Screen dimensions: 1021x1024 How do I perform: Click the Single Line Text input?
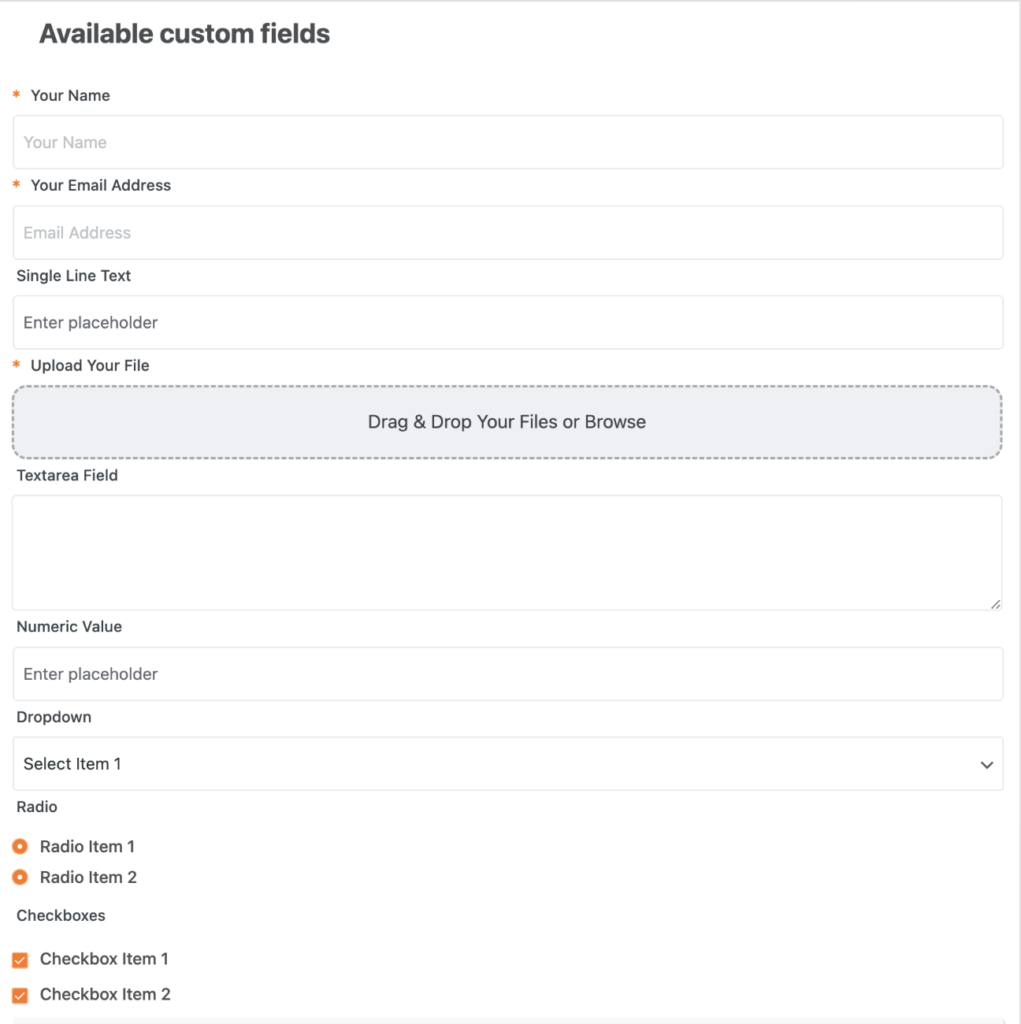click(x=507, y=323)
